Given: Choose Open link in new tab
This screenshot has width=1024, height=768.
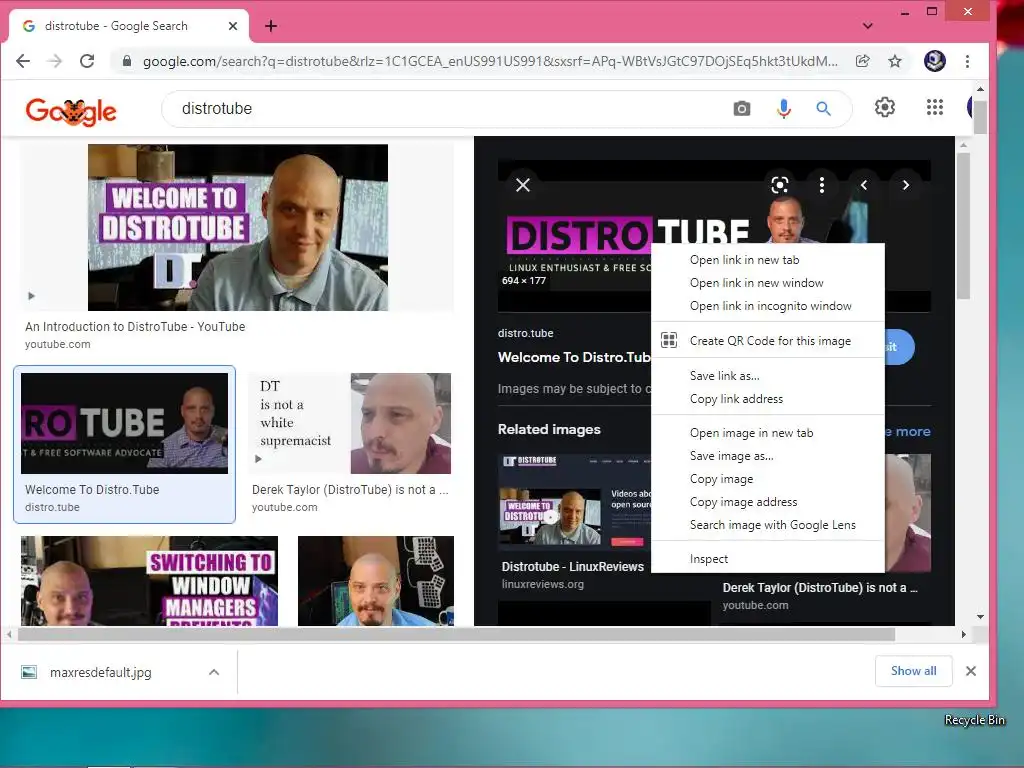Looking at the screenshot, I should pos(767,260).
